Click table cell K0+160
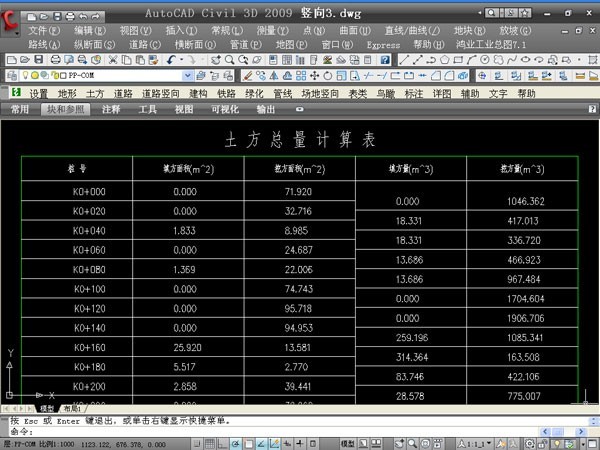600x450 pixels. tap(90, 347)
